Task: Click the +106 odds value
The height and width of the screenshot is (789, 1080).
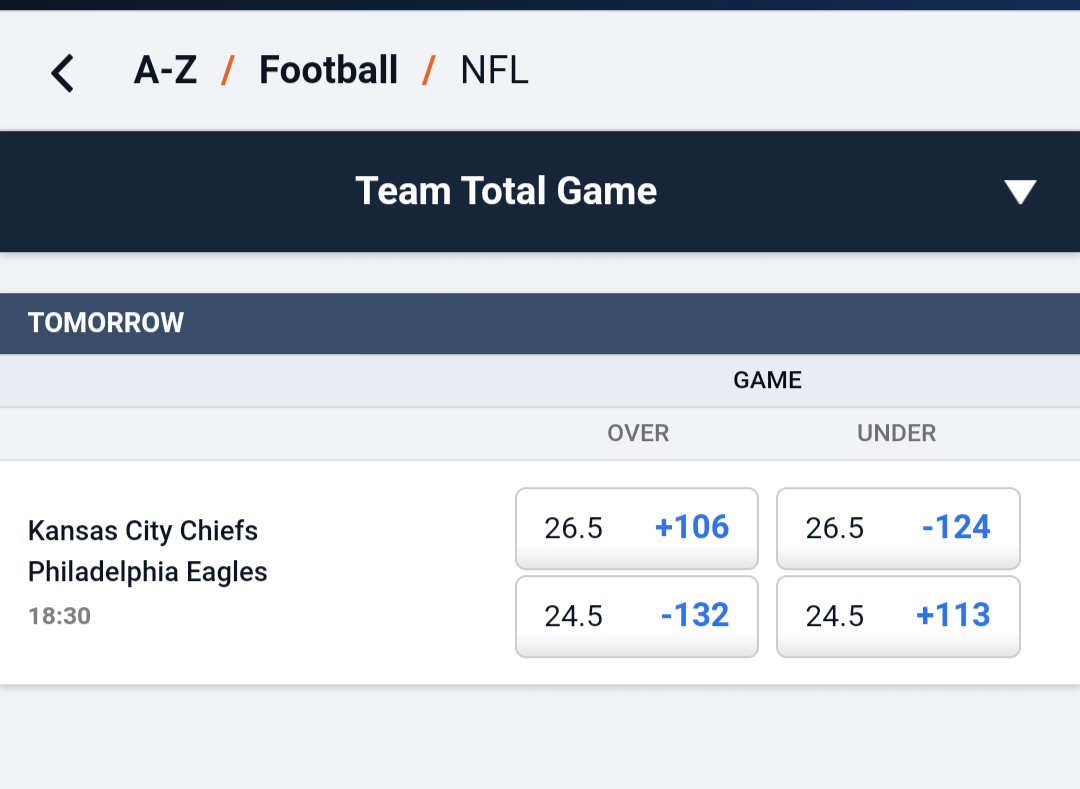Action: point(692,527)
